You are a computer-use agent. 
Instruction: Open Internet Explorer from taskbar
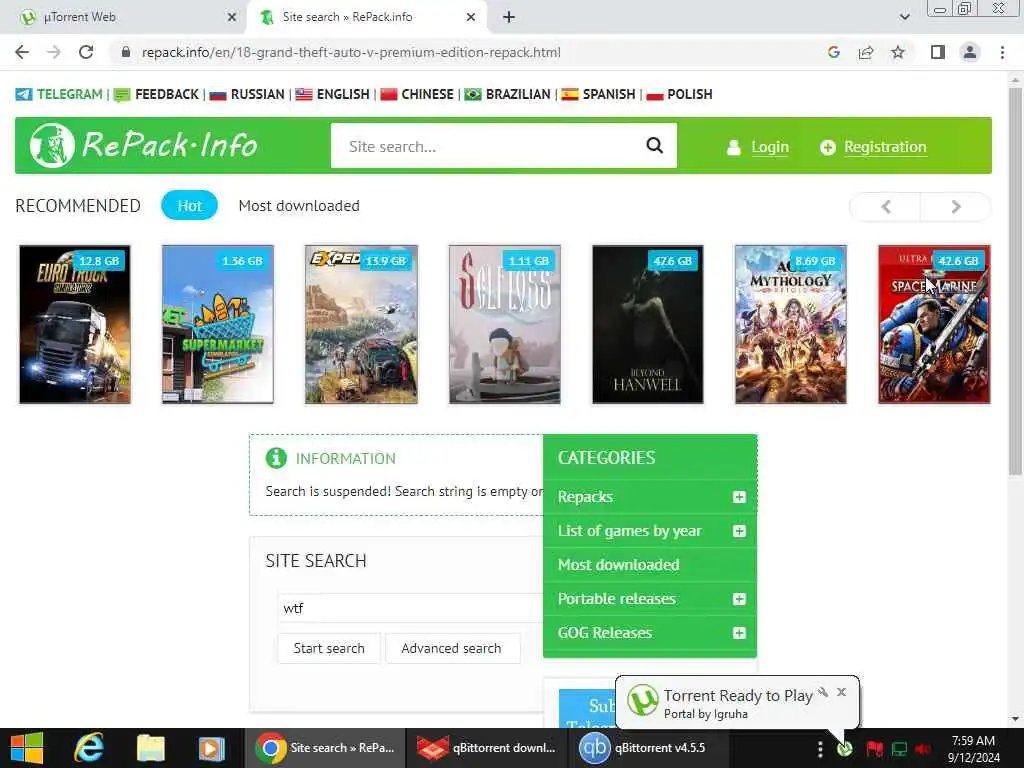pos(88,748)
